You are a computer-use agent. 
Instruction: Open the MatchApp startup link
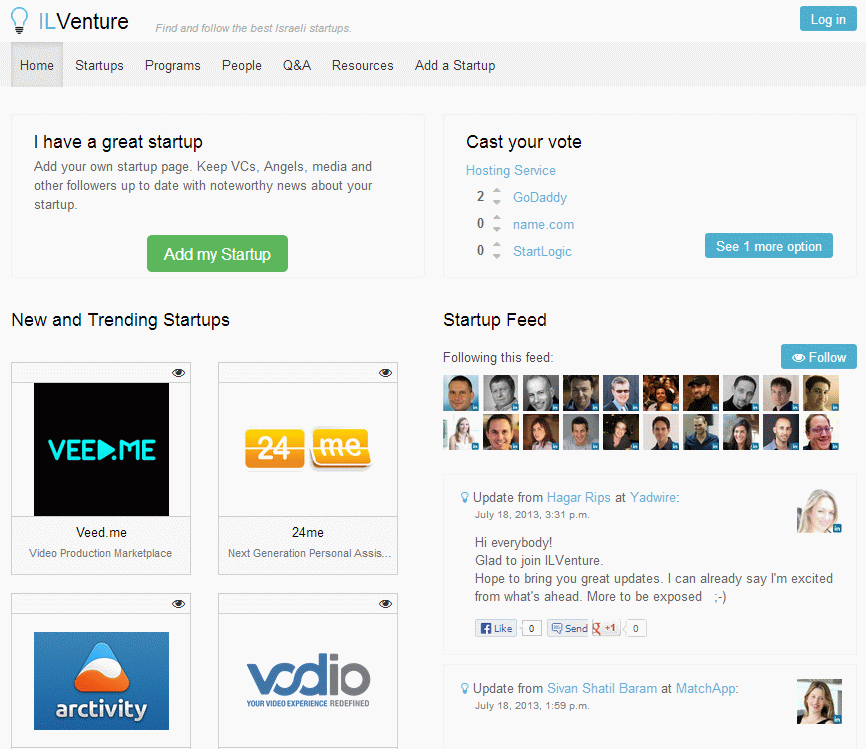point(706,689)
